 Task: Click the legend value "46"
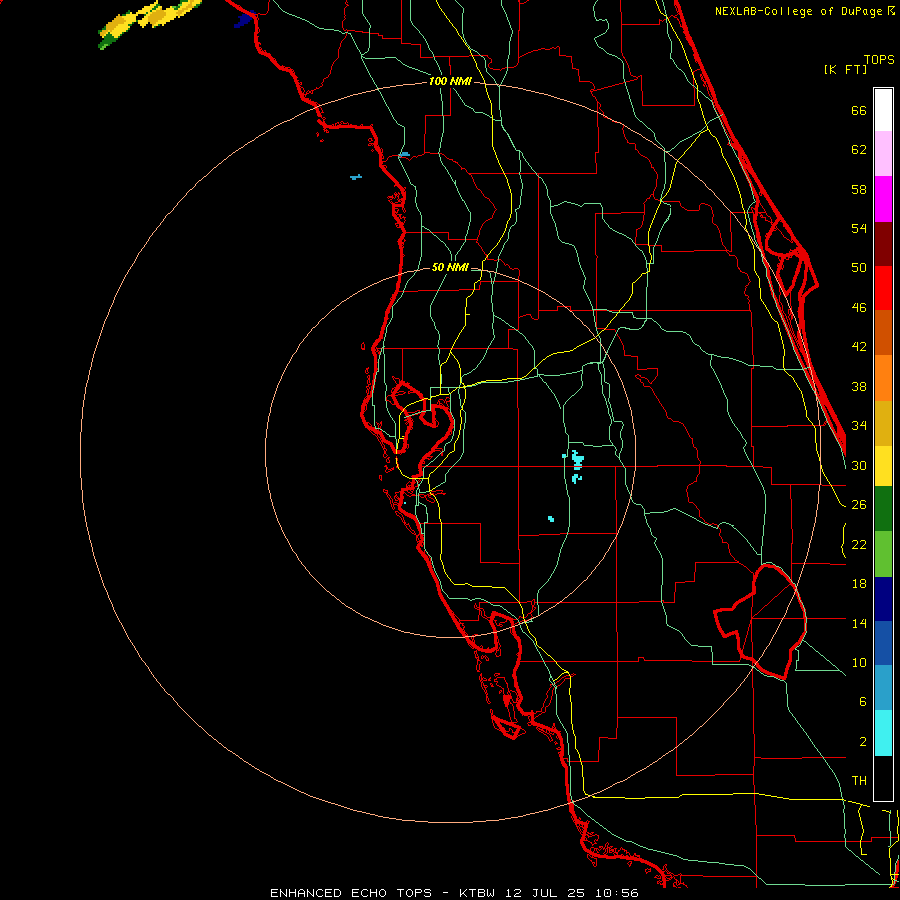(859, 308)
